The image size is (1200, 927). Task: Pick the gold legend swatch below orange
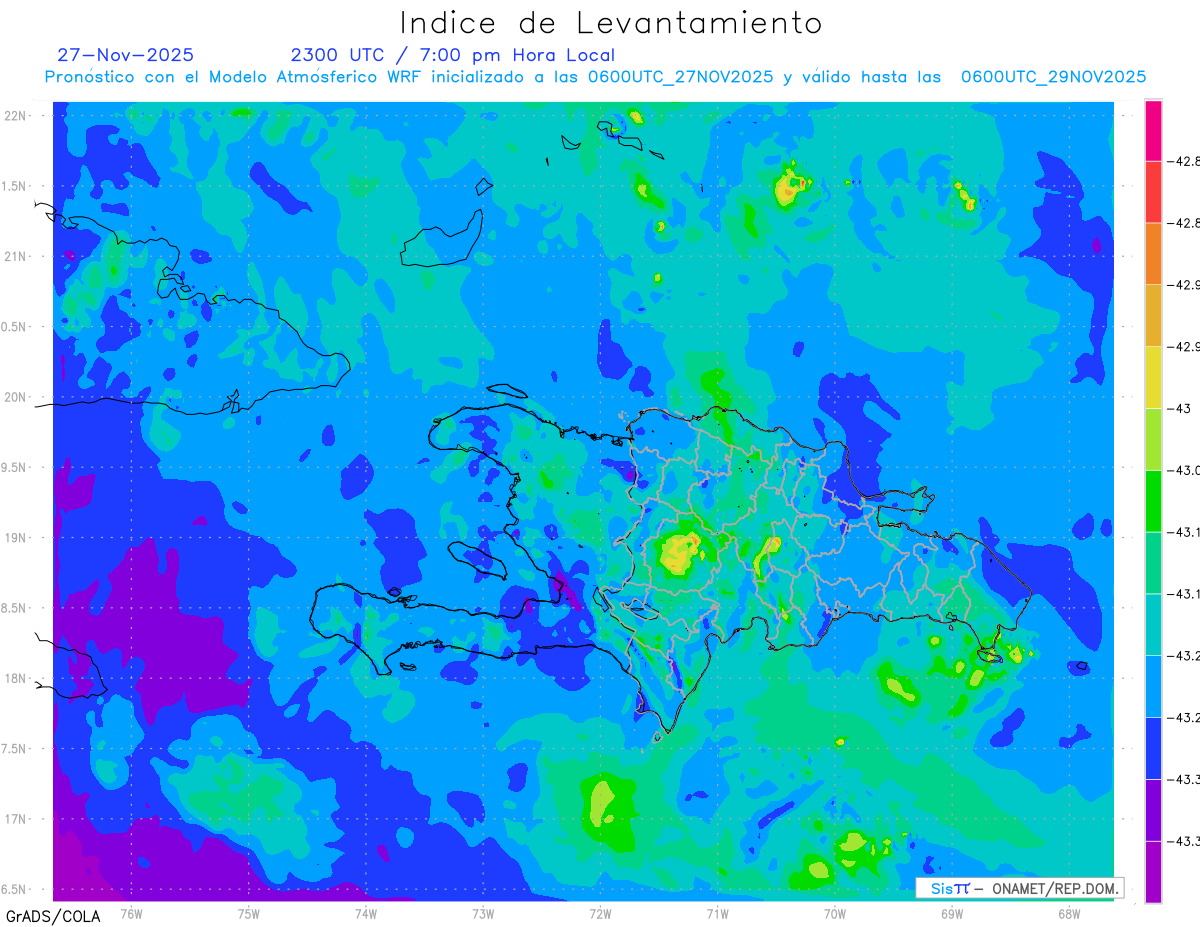pyautogui.click(x=1153, y=316)
